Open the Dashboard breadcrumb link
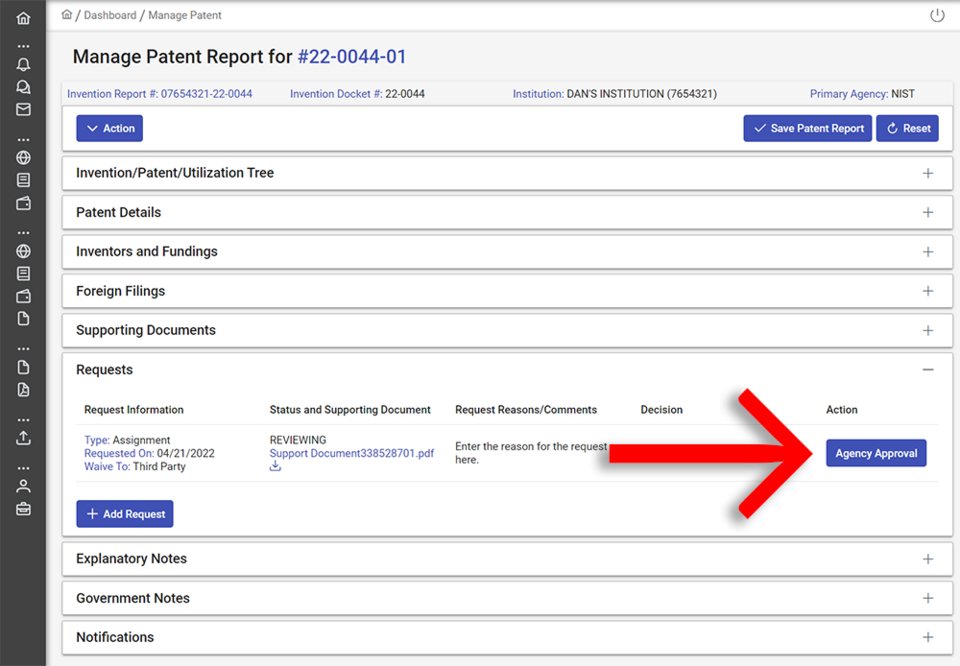 (x=110, y=15)
